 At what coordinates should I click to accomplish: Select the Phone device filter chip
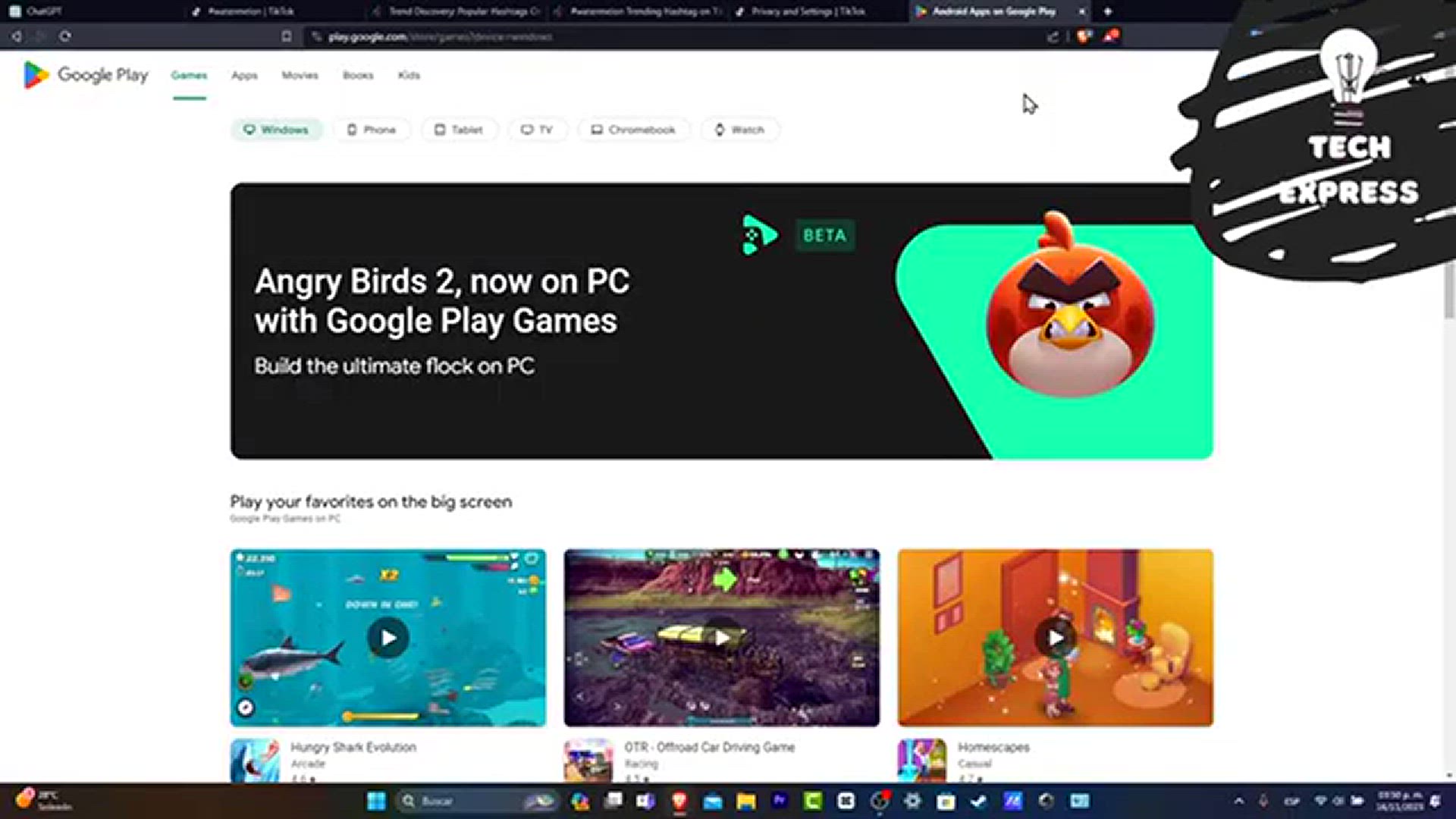[x=372, y=130]
